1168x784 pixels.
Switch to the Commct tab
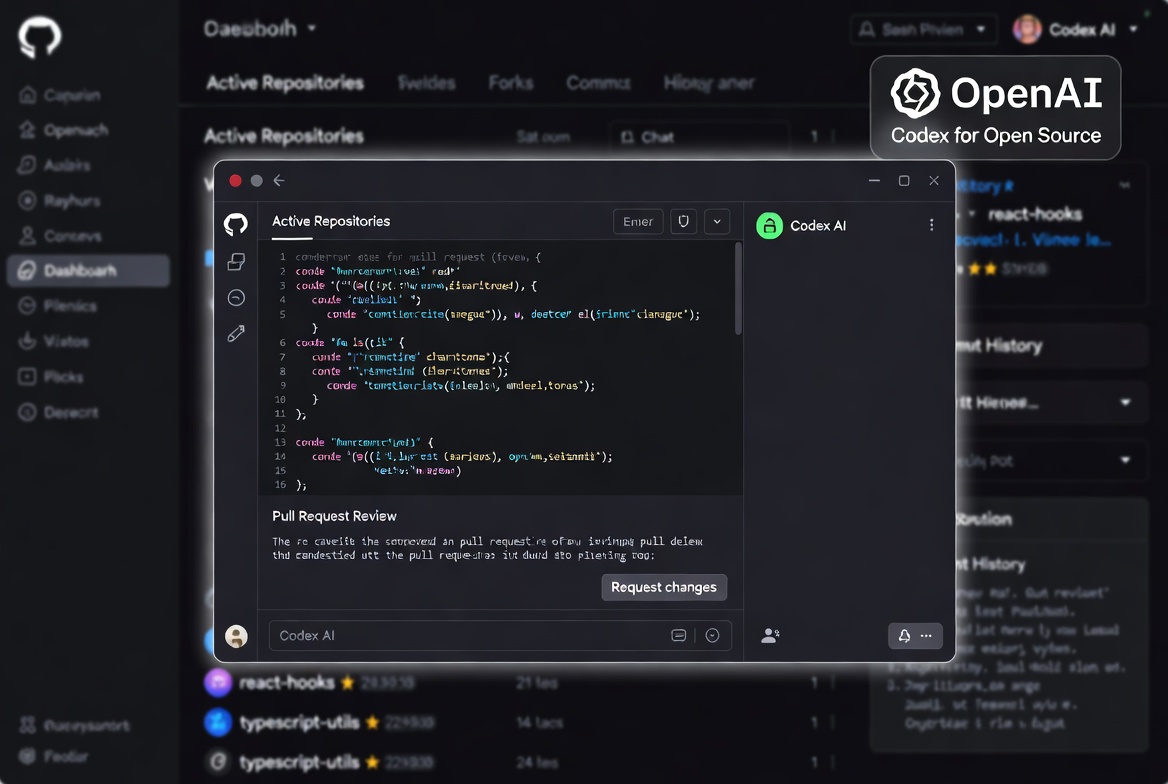(598, 83)
